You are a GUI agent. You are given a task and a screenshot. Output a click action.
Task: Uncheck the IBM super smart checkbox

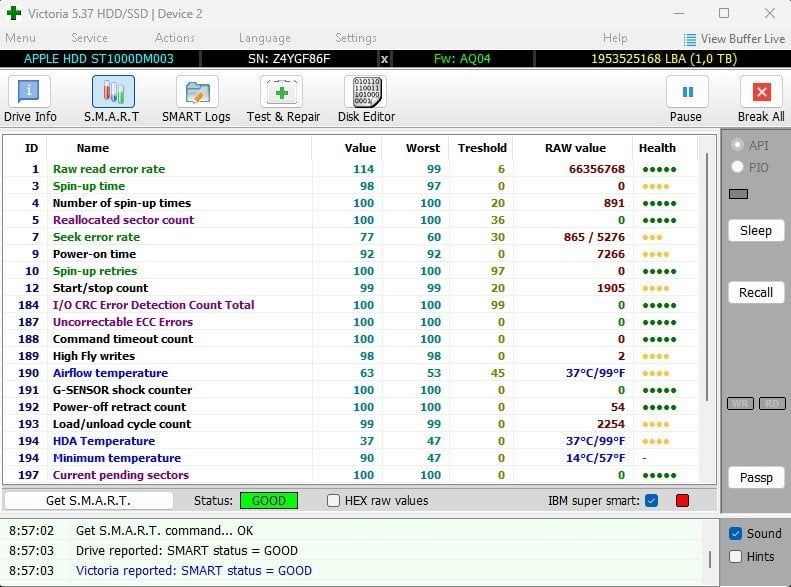coord(651,501)
